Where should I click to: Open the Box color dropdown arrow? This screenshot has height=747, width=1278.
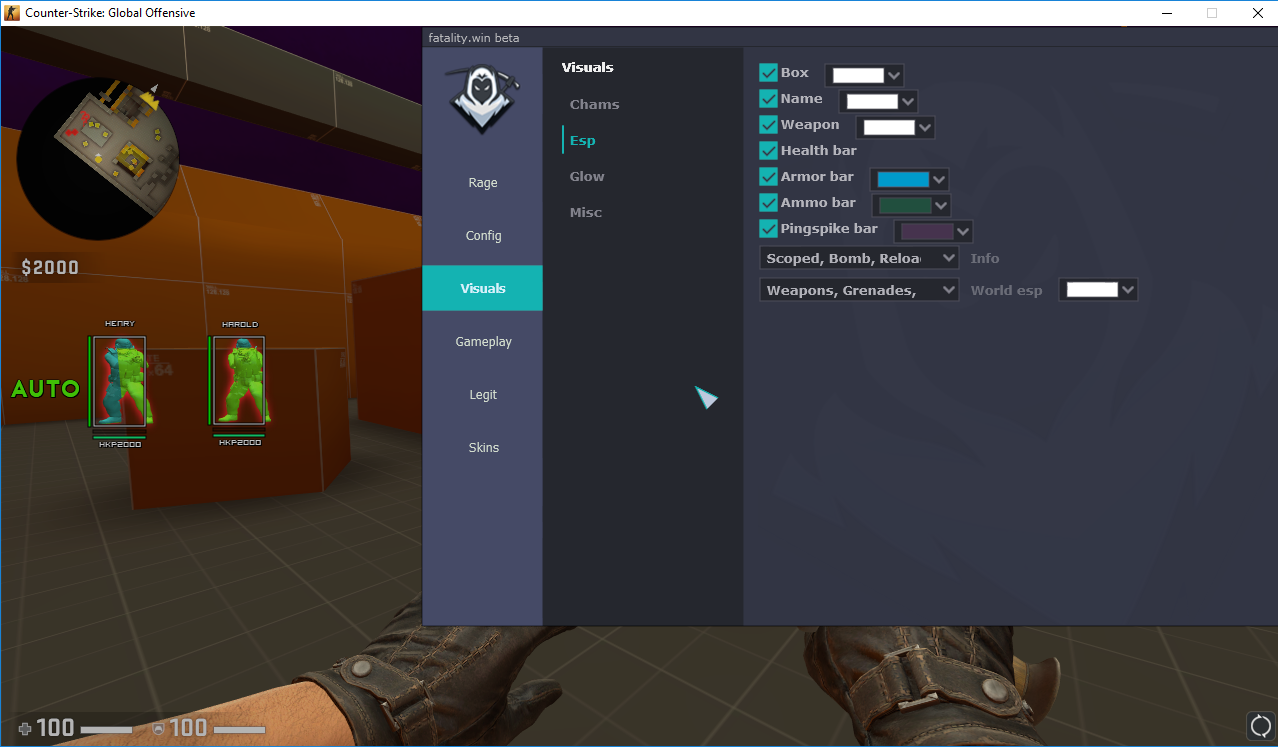[894, 75]
